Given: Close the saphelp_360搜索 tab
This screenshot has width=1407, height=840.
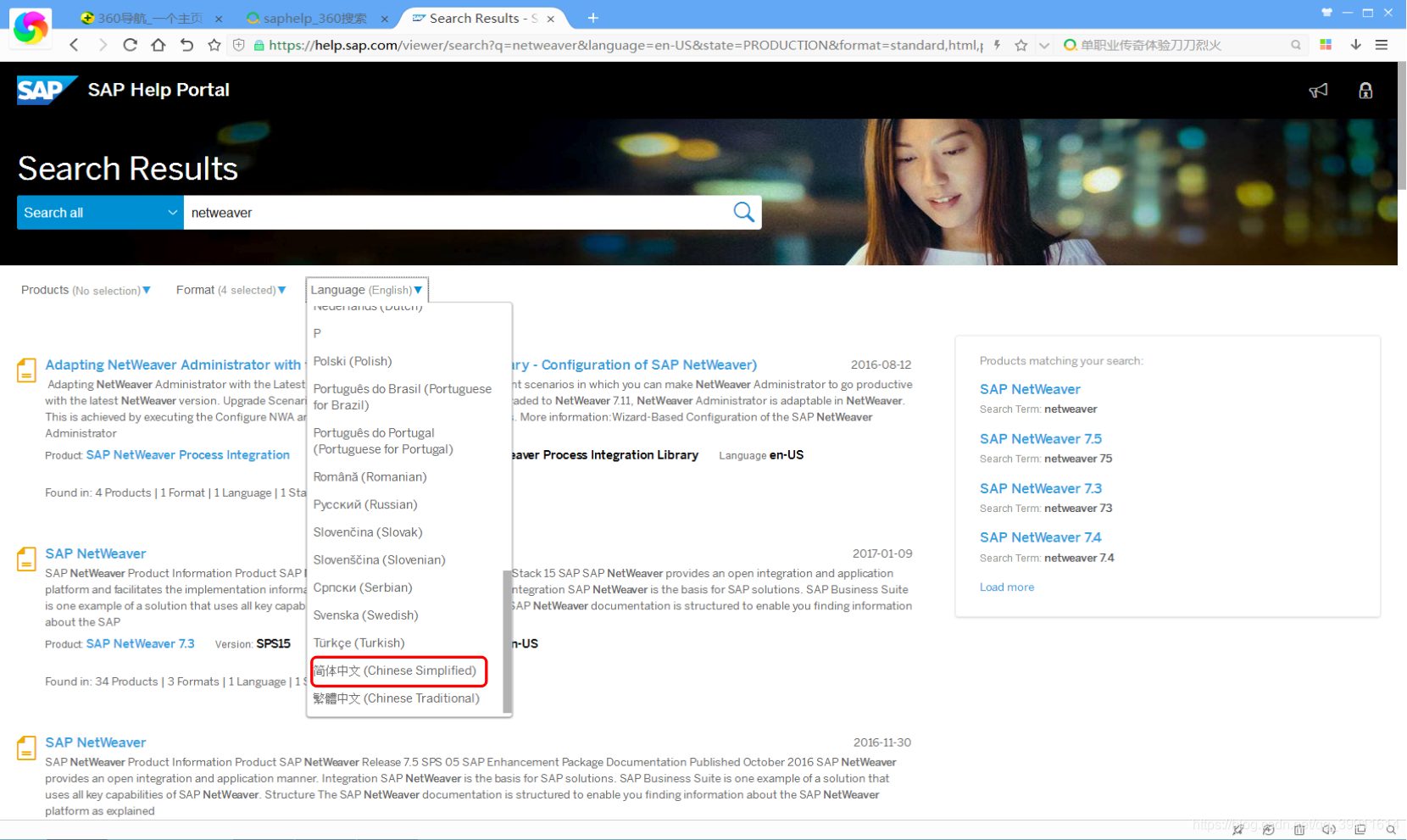Looking at the screenshot, I should (x=385, y=19).
